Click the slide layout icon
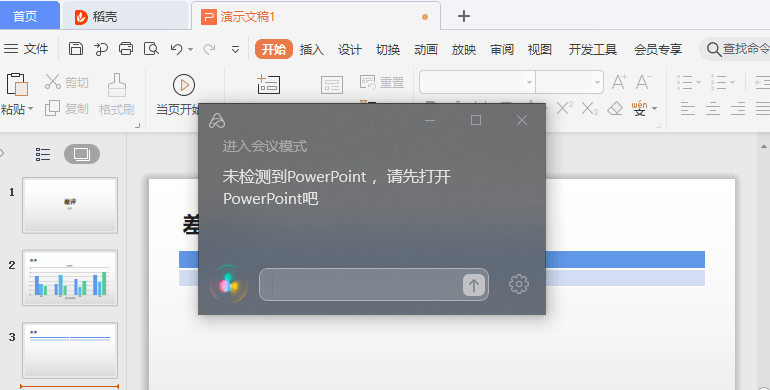The width and height of the screenshot is (770, 390). click(332, 84)
